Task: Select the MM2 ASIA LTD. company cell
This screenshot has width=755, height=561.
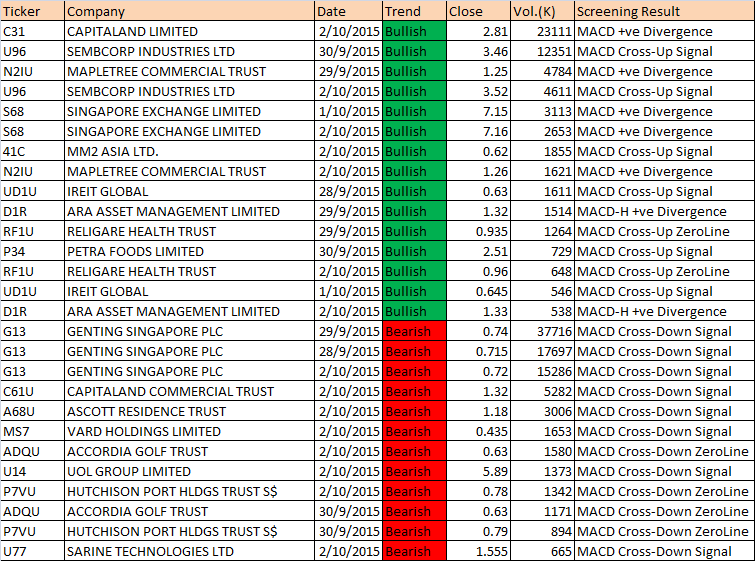Action: tap(189, 151)
